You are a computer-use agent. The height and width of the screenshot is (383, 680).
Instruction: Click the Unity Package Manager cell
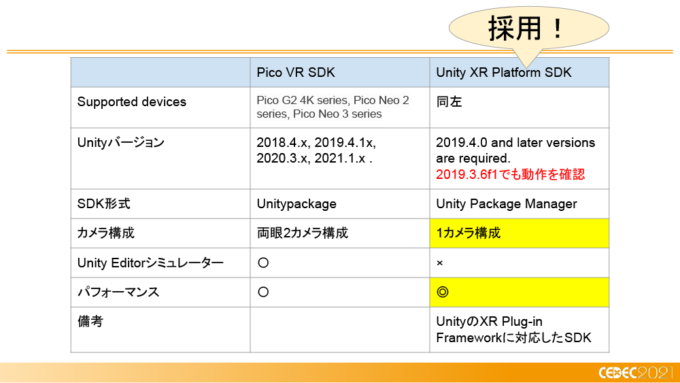coord(506,203)
